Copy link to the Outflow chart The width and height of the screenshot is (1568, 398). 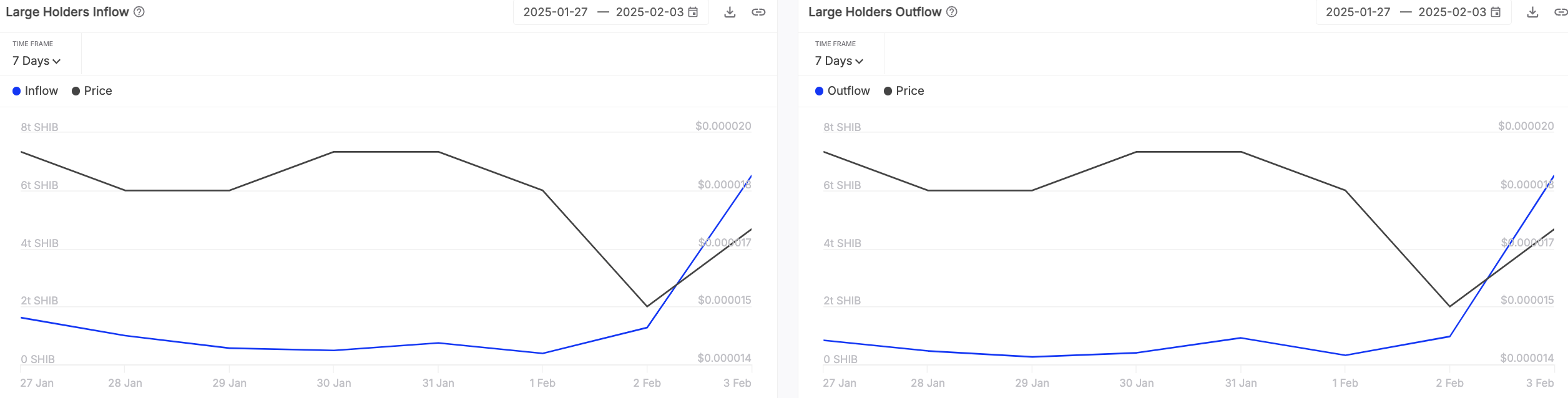[1560, 12]
